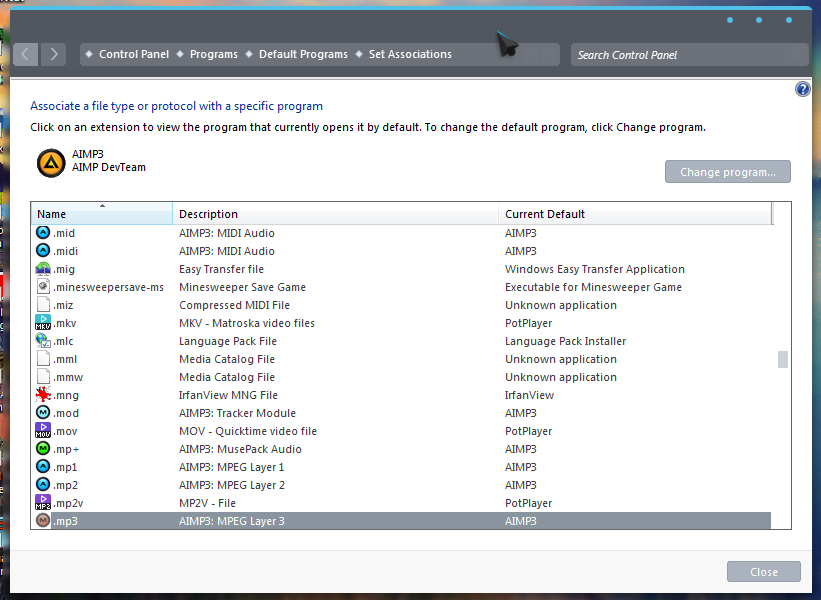The image size is (821, 600).
Task: Go back using the left arrow button
Action: click(25, 54)
